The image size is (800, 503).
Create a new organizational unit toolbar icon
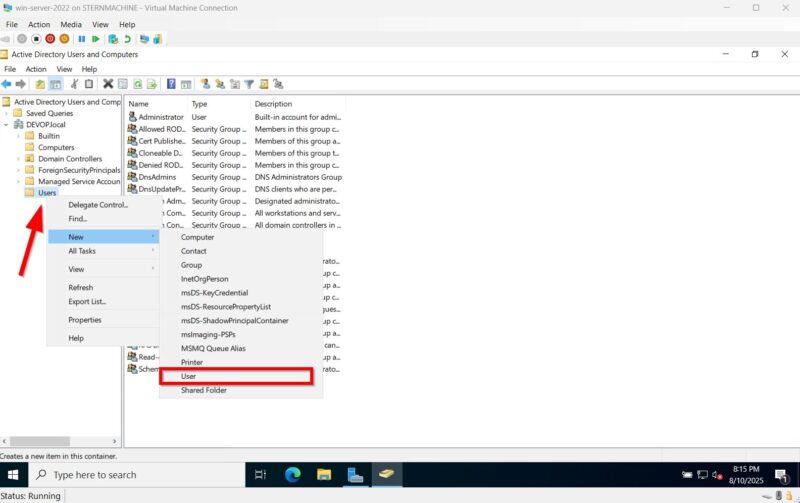(x=235, y=84)
